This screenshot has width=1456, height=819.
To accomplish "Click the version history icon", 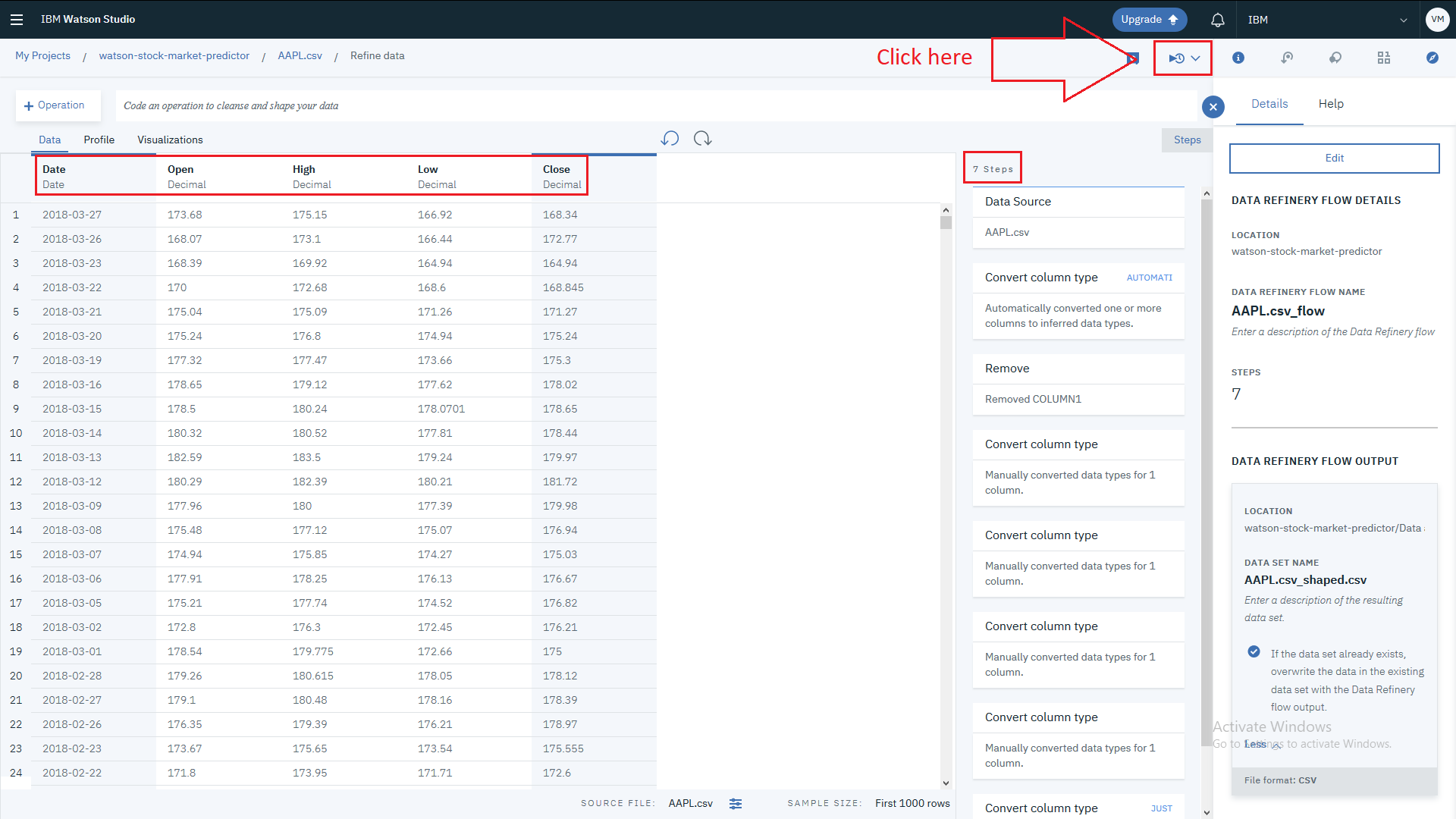I will point(1287,58).
